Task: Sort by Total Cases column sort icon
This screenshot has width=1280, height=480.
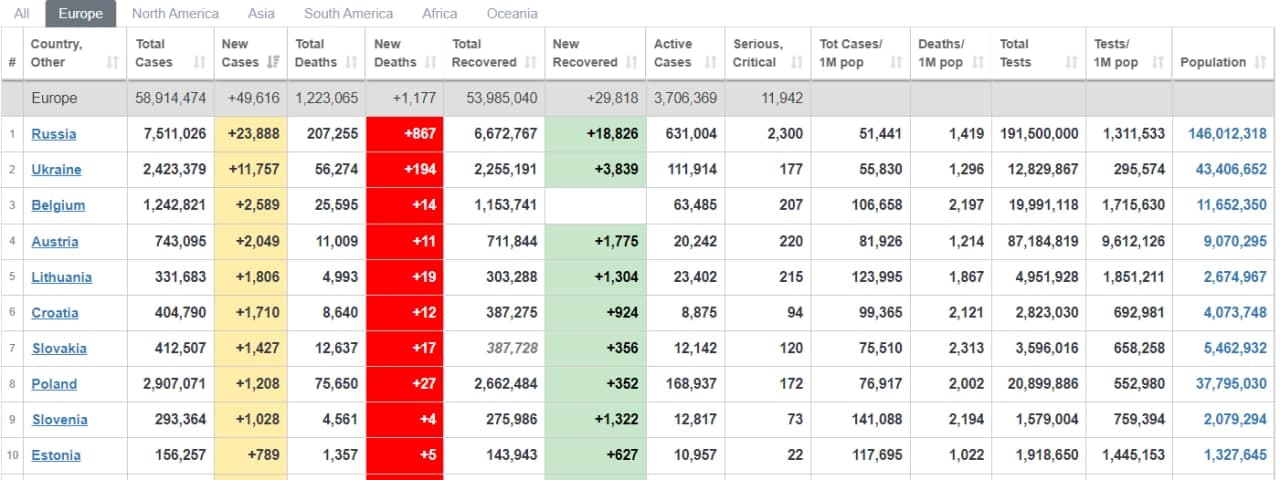Action: point(199,62)
